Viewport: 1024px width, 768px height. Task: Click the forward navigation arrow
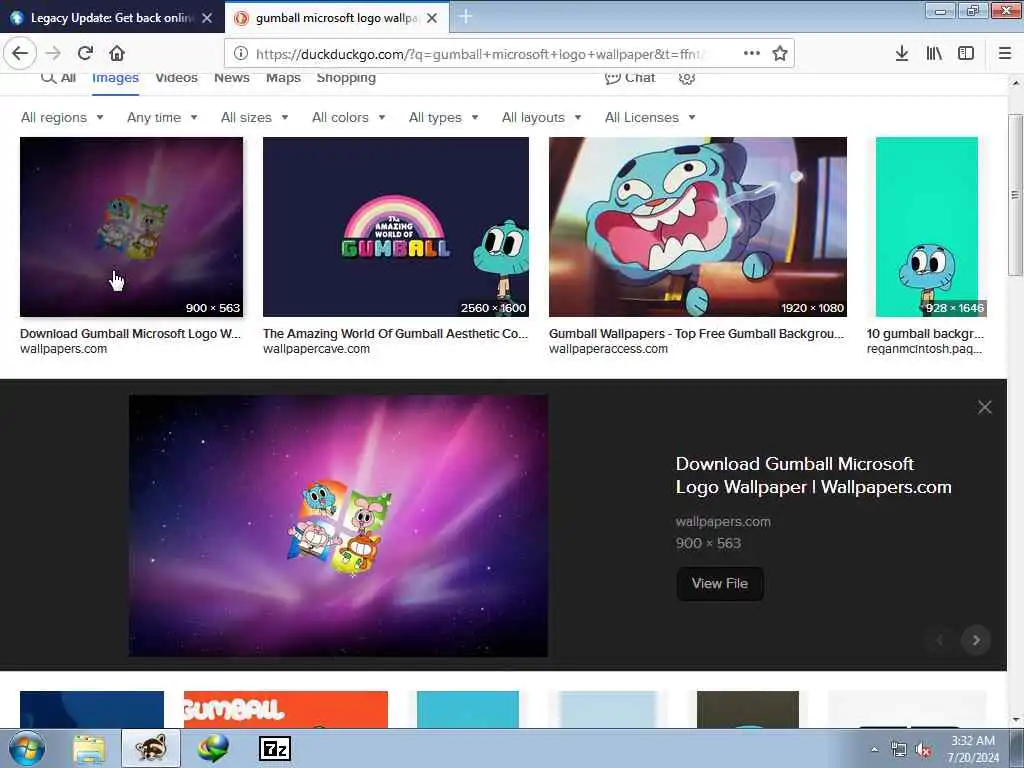pos(54,54)
